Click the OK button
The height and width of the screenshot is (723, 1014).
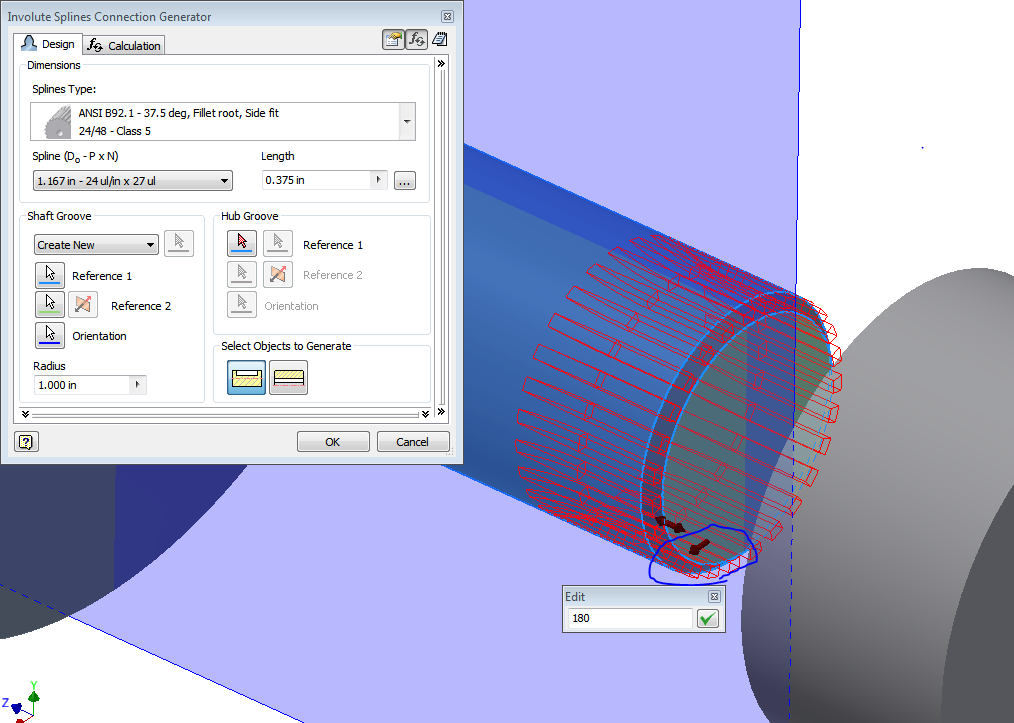[332, 441]
